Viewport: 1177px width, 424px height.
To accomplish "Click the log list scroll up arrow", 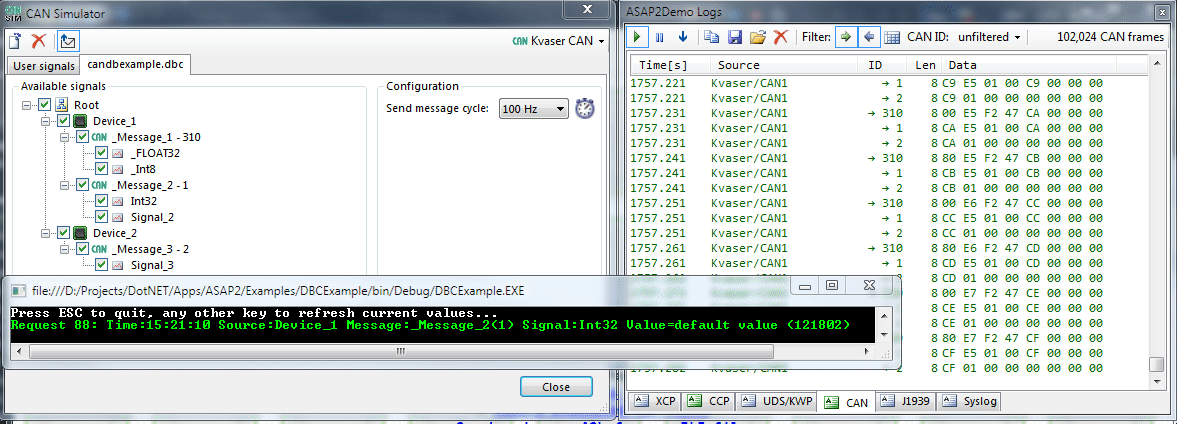I will coord(1156,65).
